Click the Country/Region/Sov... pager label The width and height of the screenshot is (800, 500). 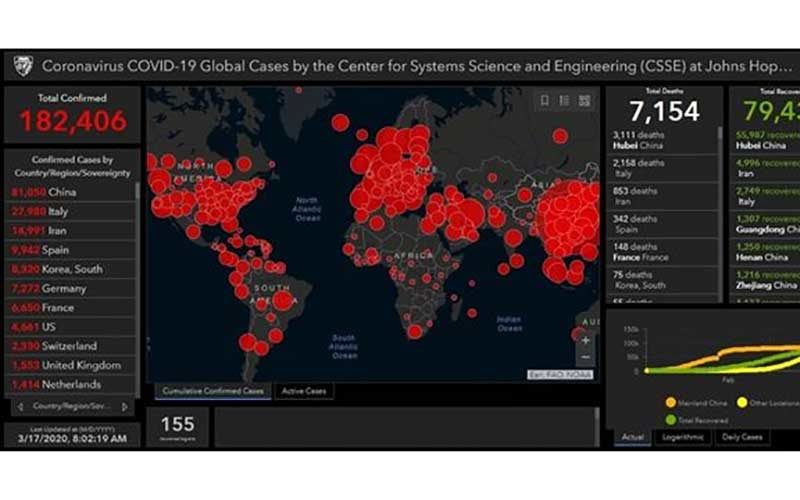(x=71, y=407)
